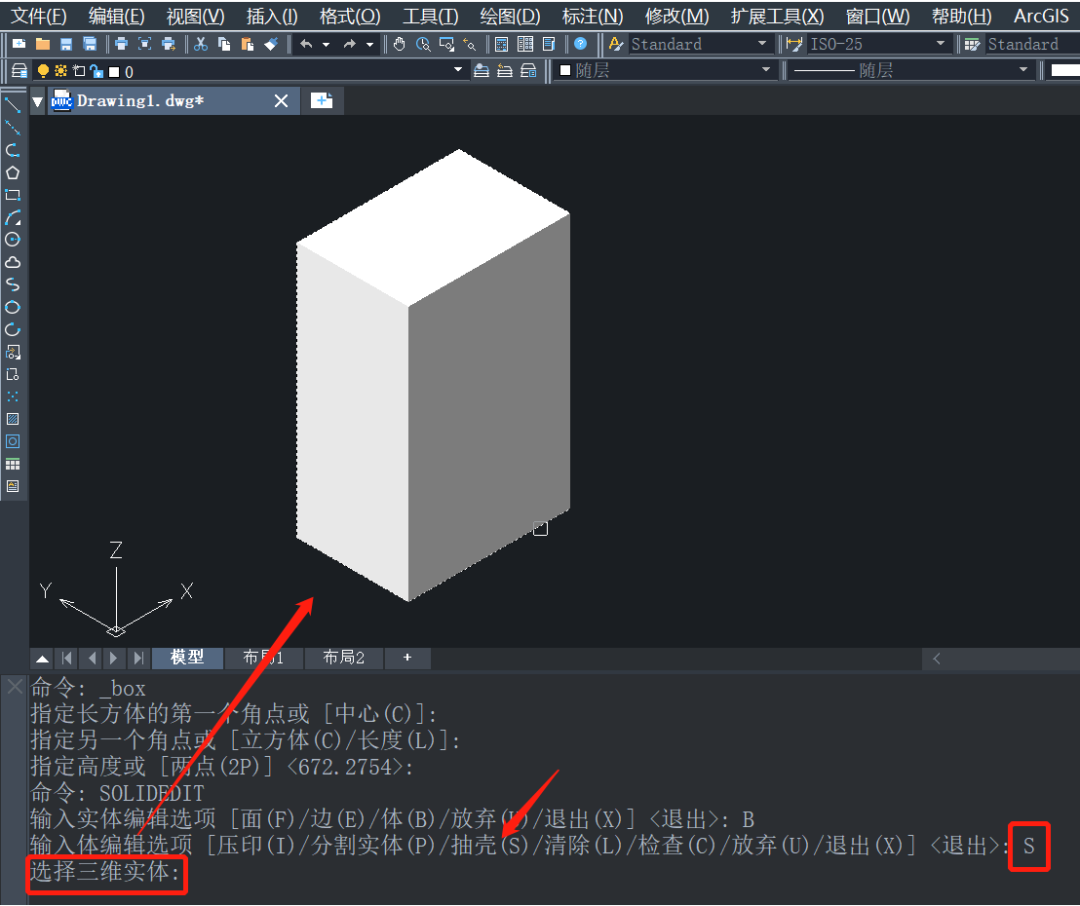Screen dimensions: 1080x906
Task: Click the Make block tool
Action: [x=12, y=374]
